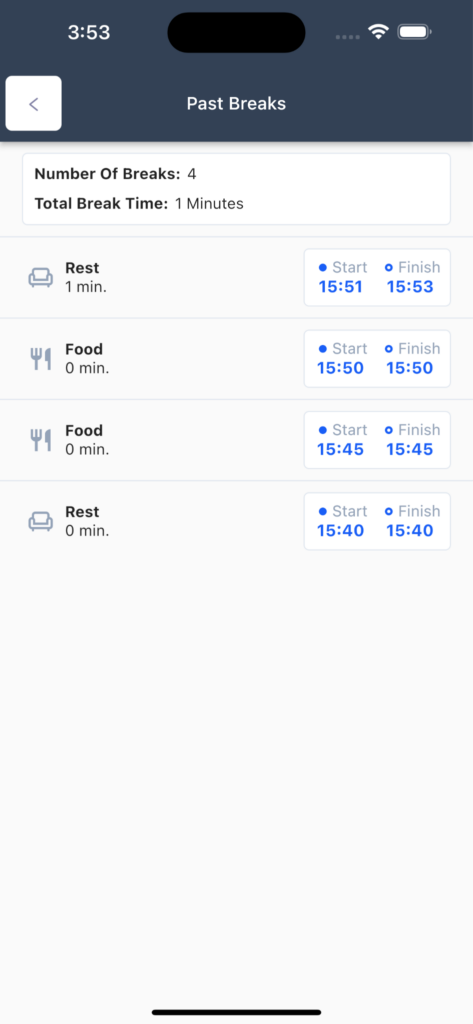Tap the 15:53 finish time
Screen dimensions: 473x1024
pyautogui.click(x=410, y=287)
